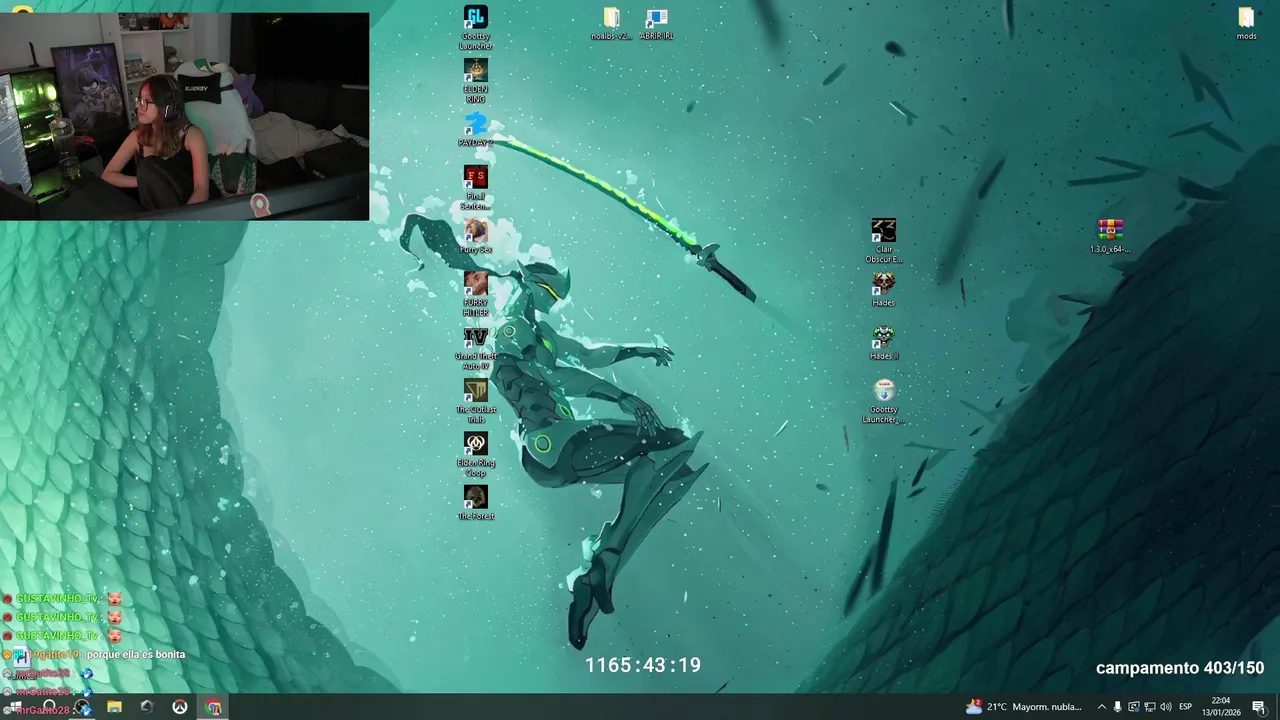Select the Clair Obscur Expedition shortcut
The height and width of the screenshot is (720, 1280).
click(883, 241)
